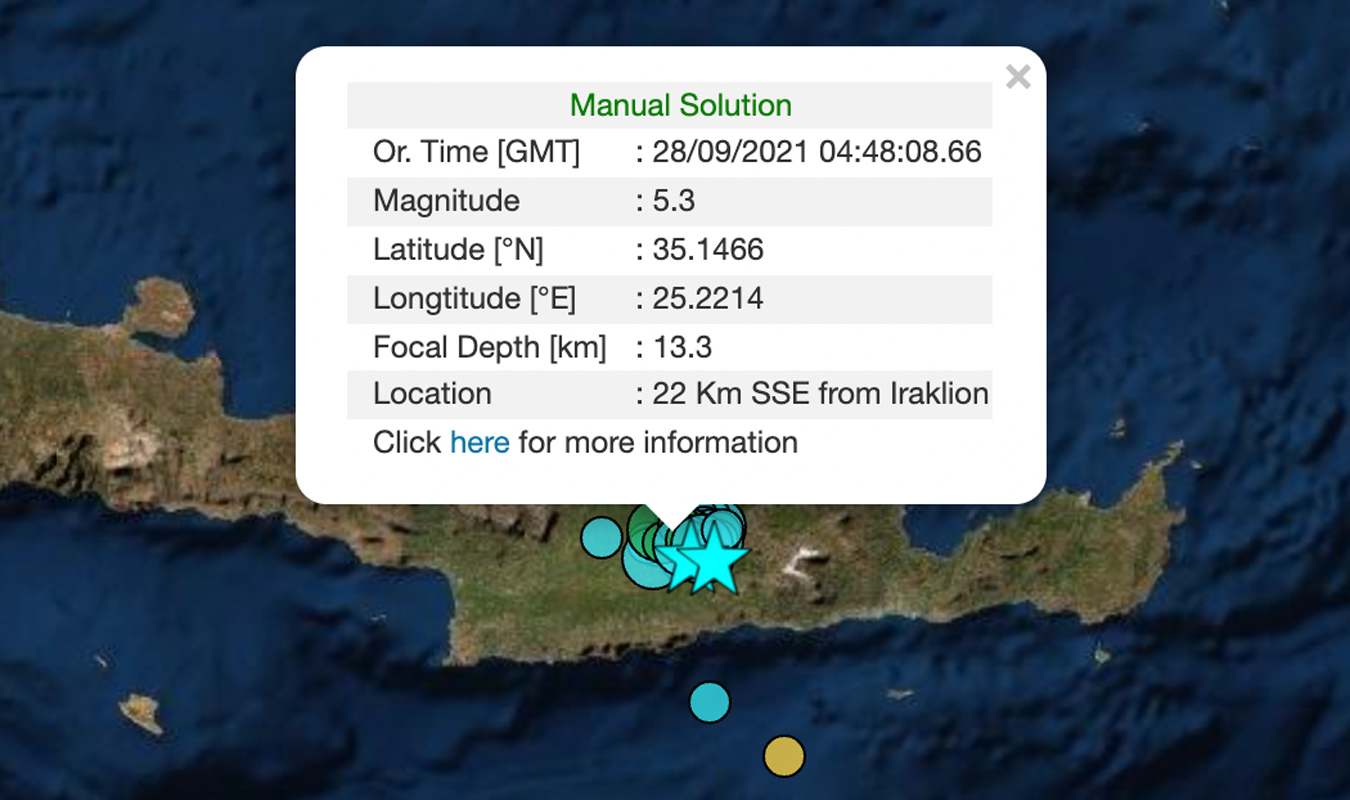Image resolution: width=1350 pixels, height=800 pixels.
Task: Click the yellow earthquake marker in the sea
Action: point(784,756)
